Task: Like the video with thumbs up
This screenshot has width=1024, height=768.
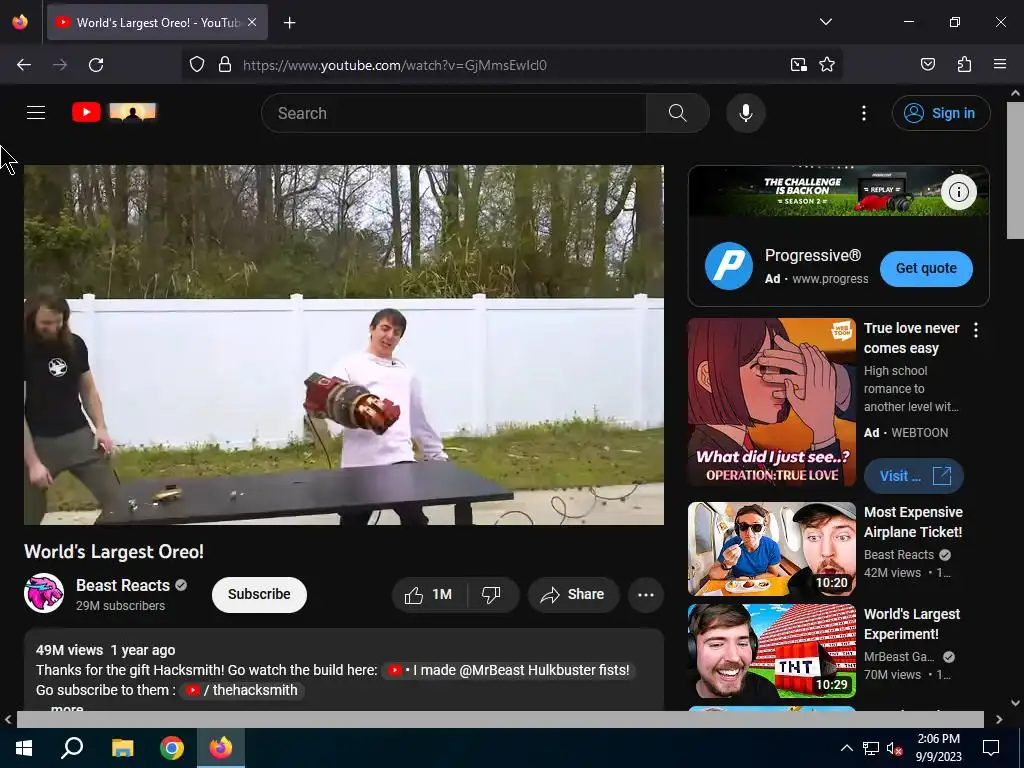Action: (428, 594)
